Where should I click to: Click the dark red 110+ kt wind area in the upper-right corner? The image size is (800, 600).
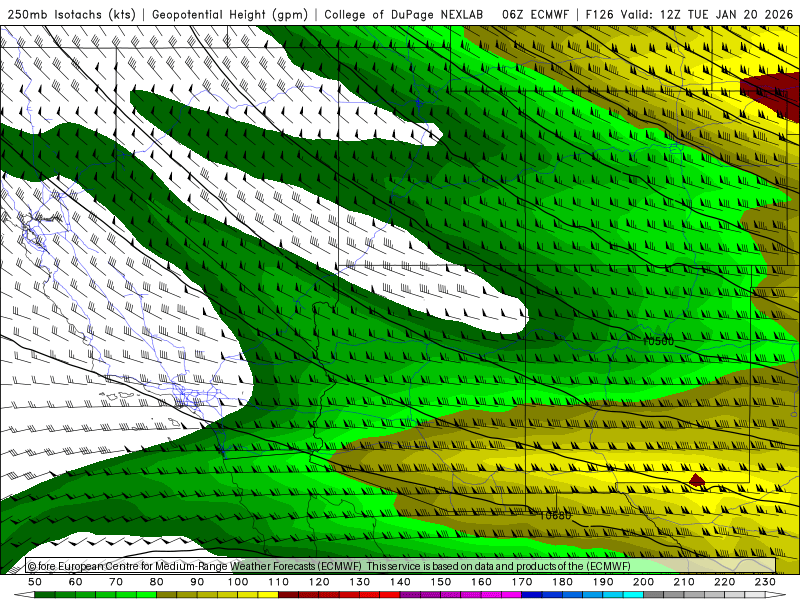(771, 94)
